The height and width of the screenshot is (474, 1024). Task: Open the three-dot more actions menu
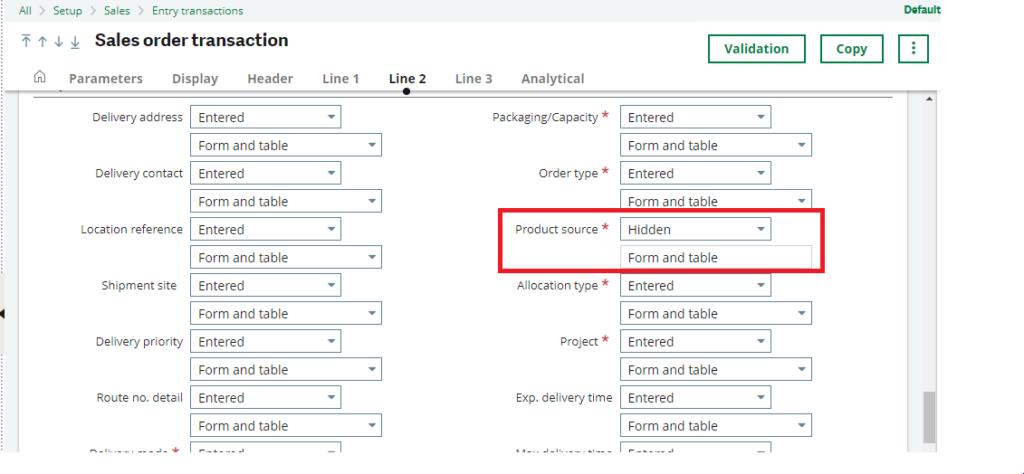point(913,48)
